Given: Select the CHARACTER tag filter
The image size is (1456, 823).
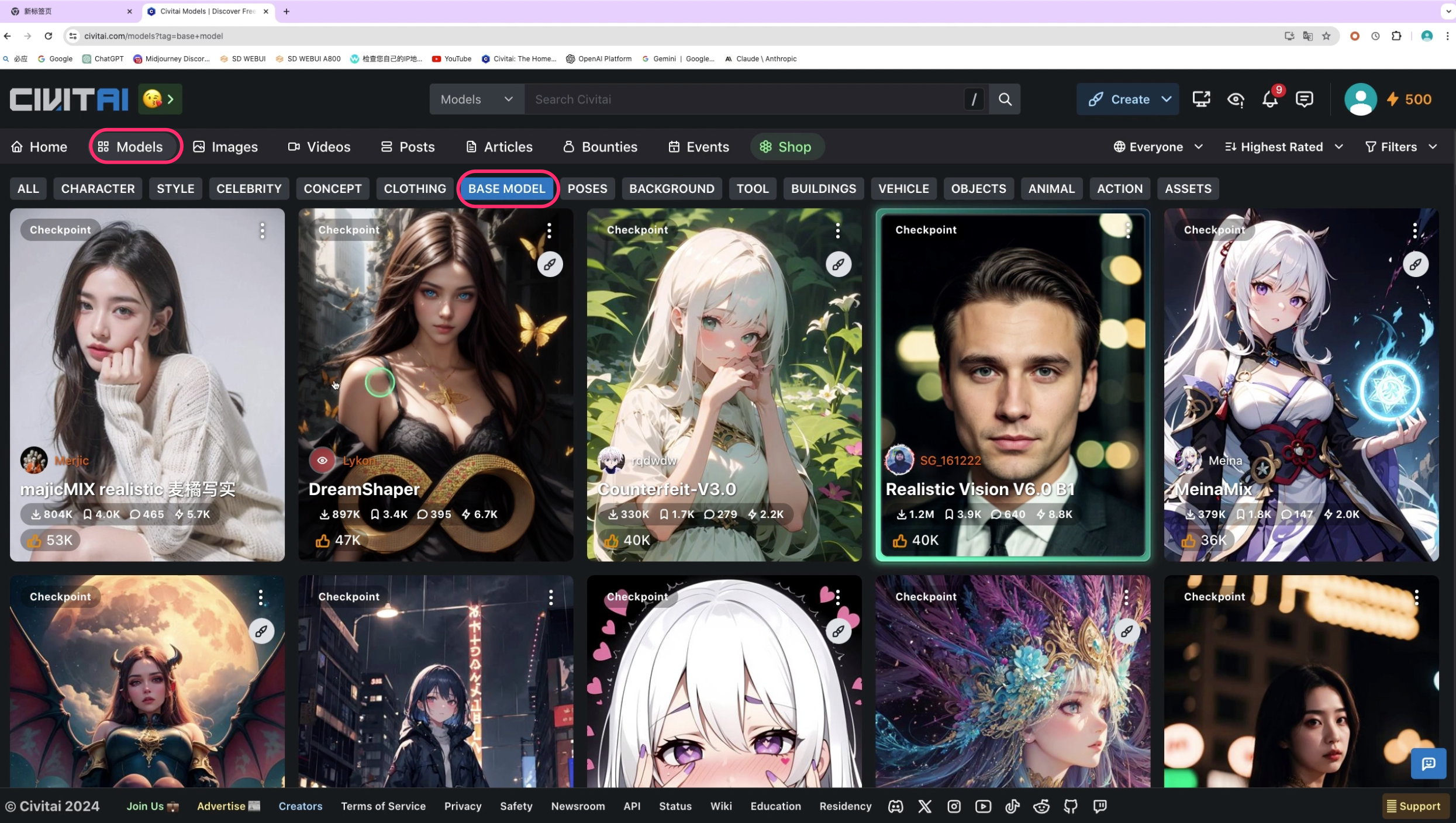Looking at the screenshot, I should coord(98,189).
